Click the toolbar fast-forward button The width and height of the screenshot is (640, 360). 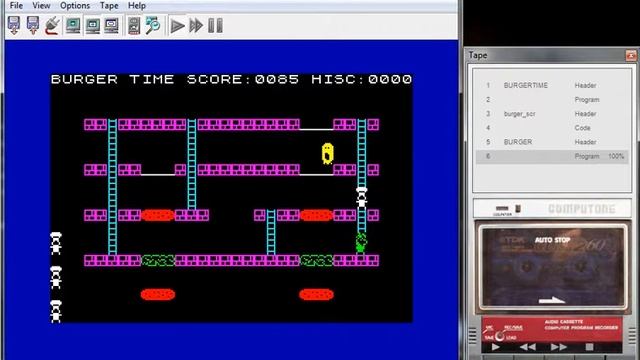tap(196, 26)
